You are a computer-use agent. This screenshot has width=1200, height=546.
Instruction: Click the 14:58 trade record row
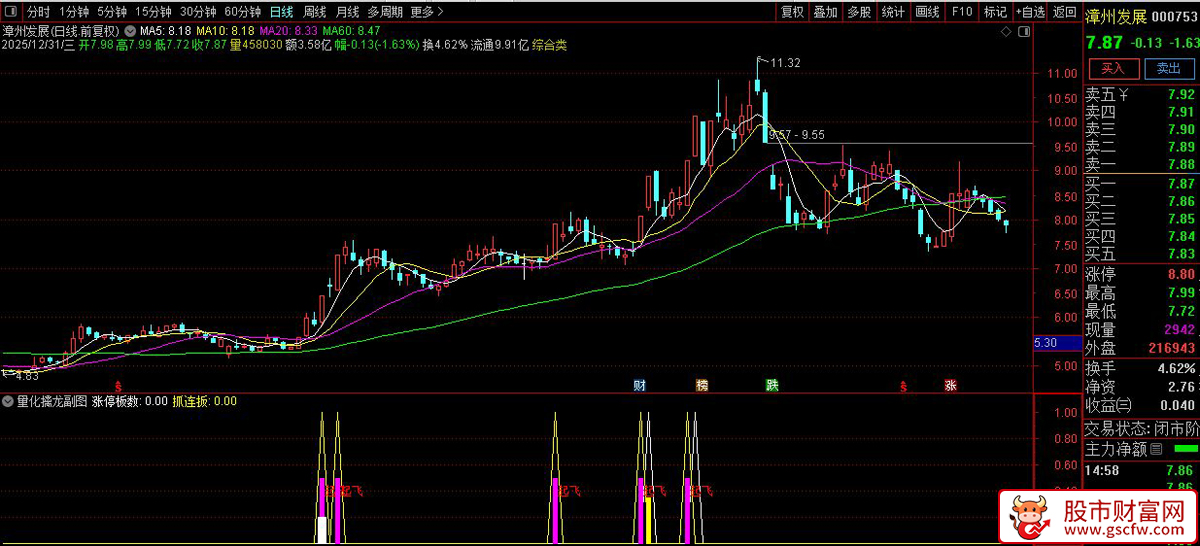(x=1142, y=471)
